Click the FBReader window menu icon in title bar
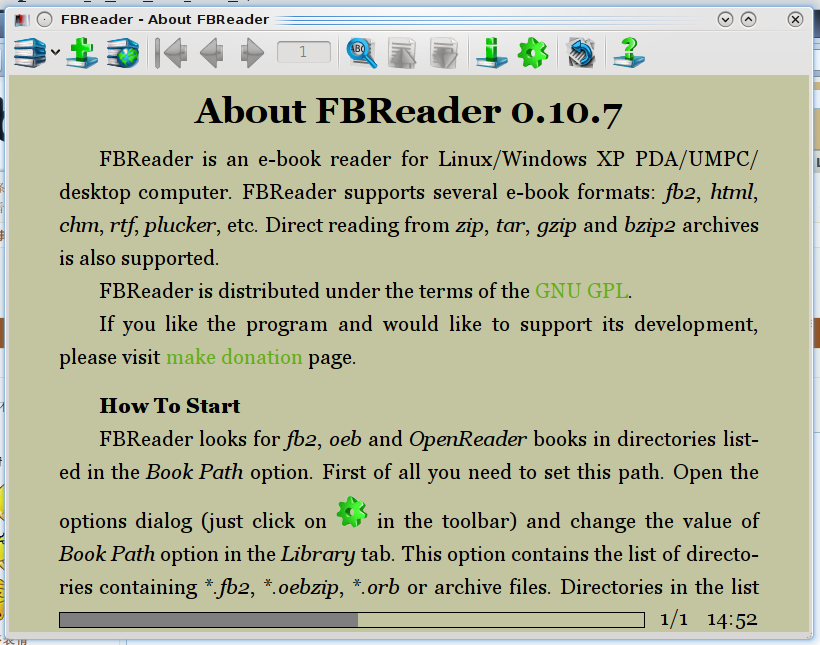 (21, 20)
